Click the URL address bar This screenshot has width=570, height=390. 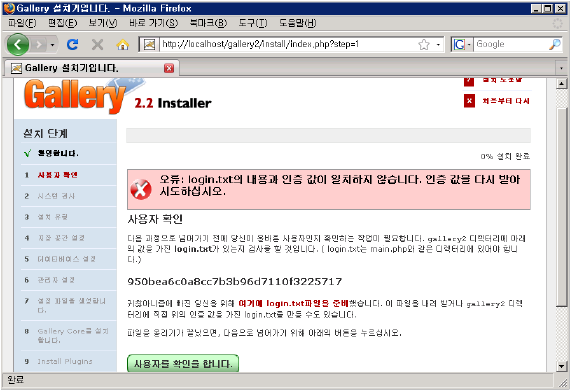(287, 44)
